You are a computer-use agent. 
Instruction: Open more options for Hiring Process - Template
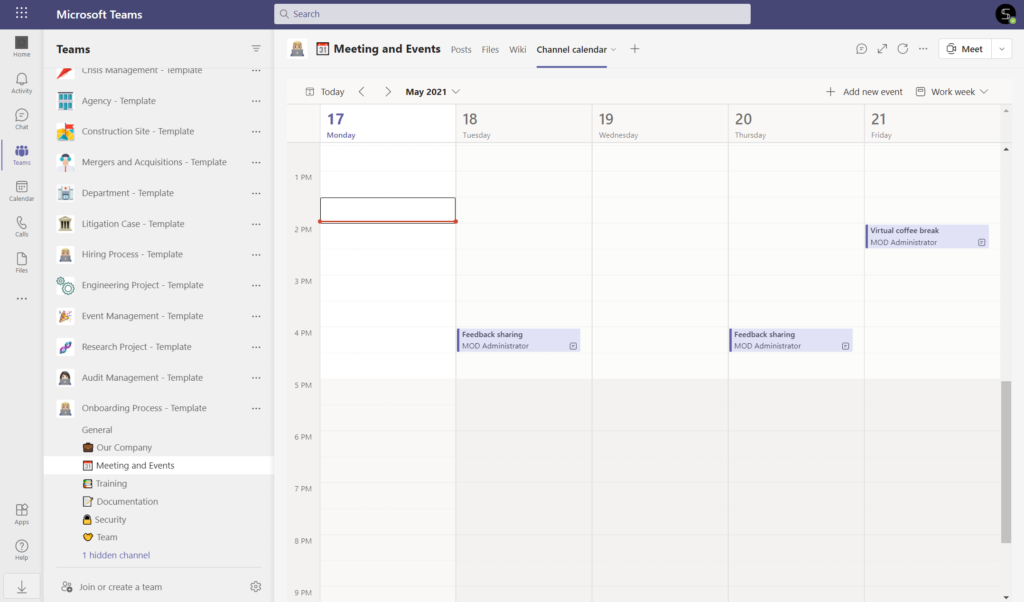click(x=256, y=255)
